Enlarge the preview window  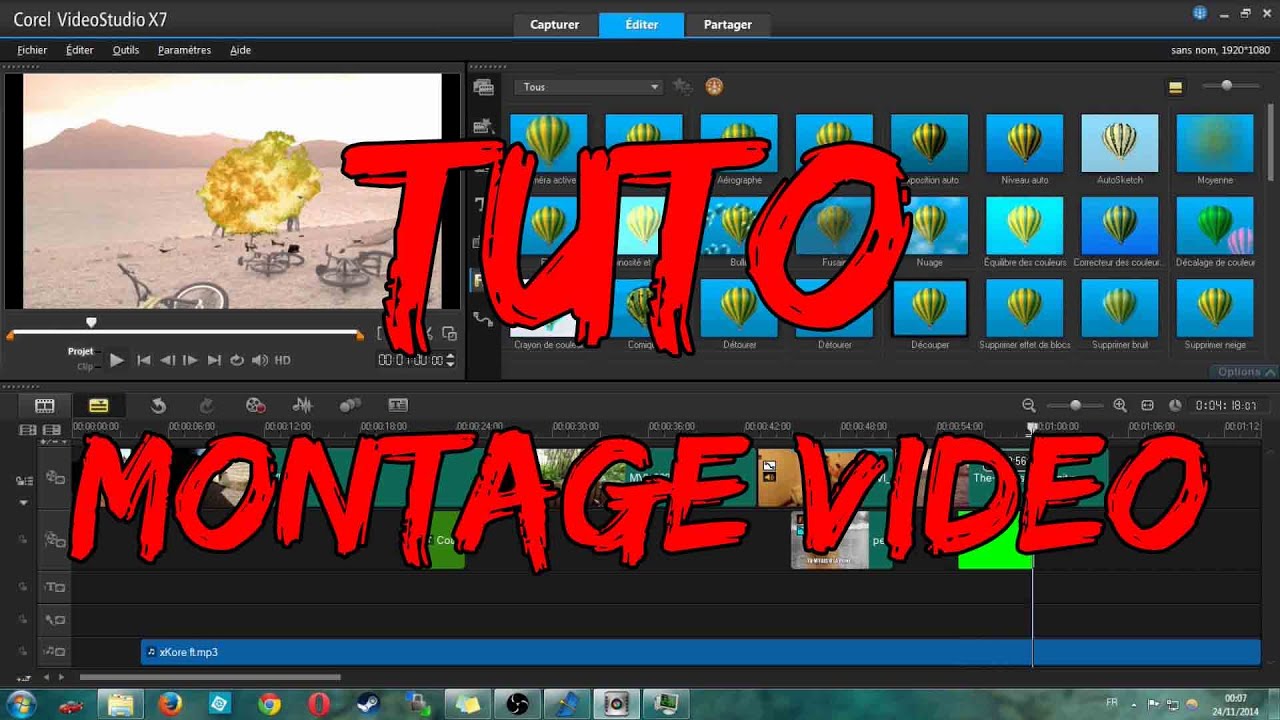(449, 334)
